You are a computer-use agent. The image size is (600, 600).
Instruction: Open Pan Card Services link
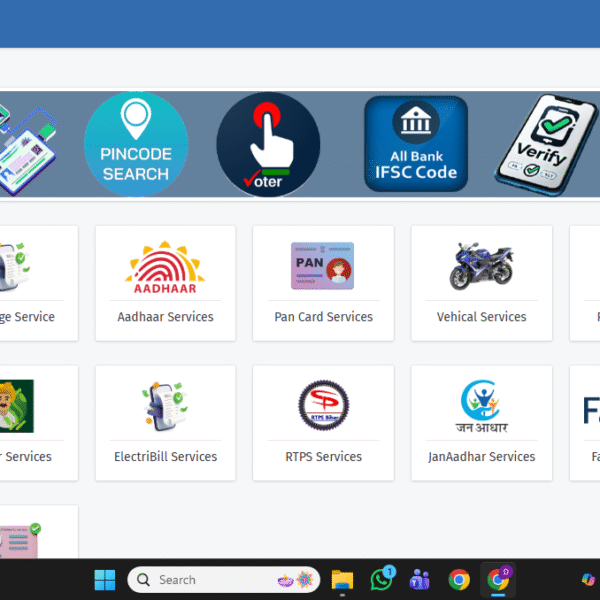[323, 317]
